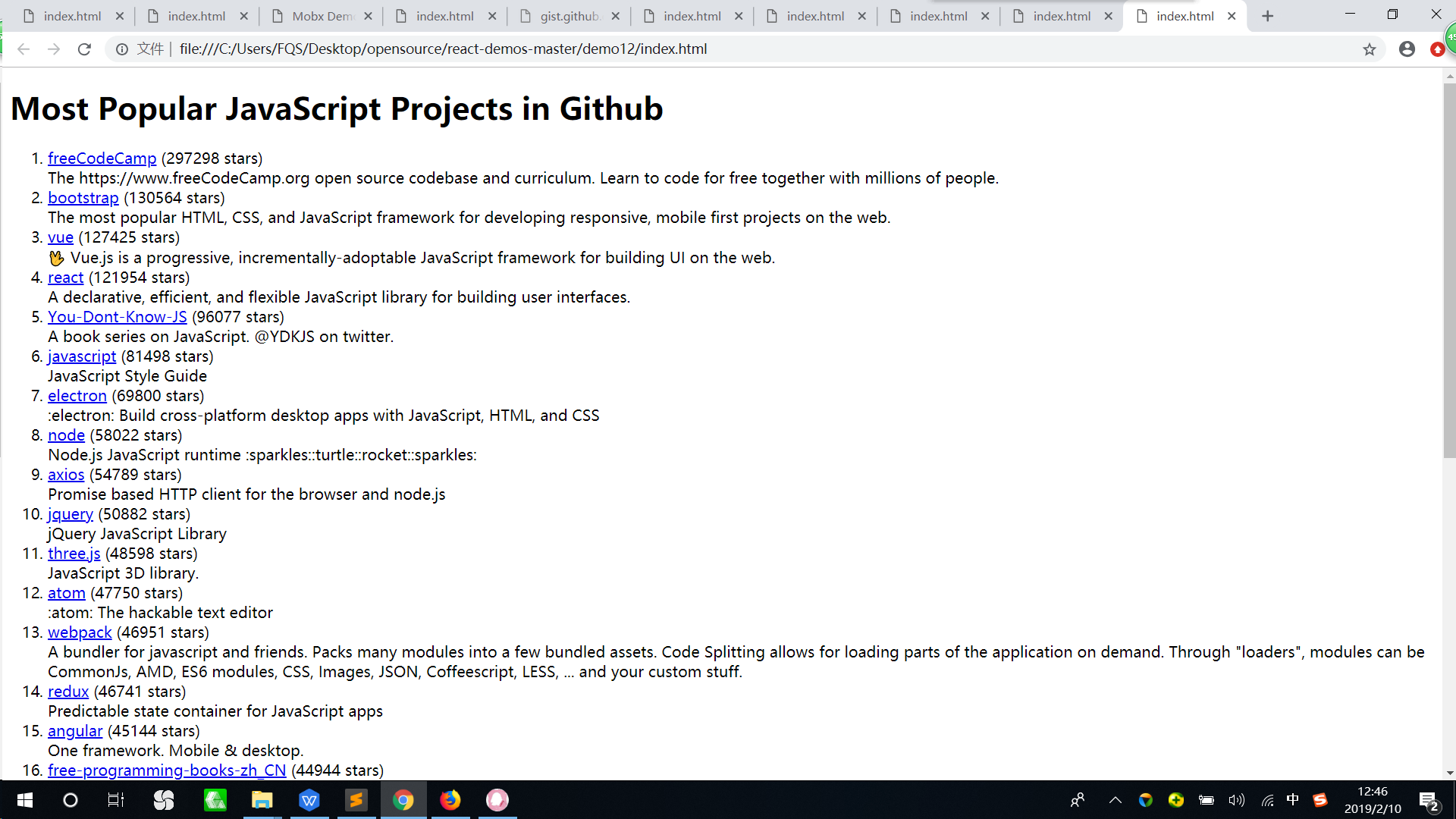Image resolution: width=1456 pixels, height=819 pixels.
Task: Click the text JavaScript Style Guide
Action: coord(127,376)
